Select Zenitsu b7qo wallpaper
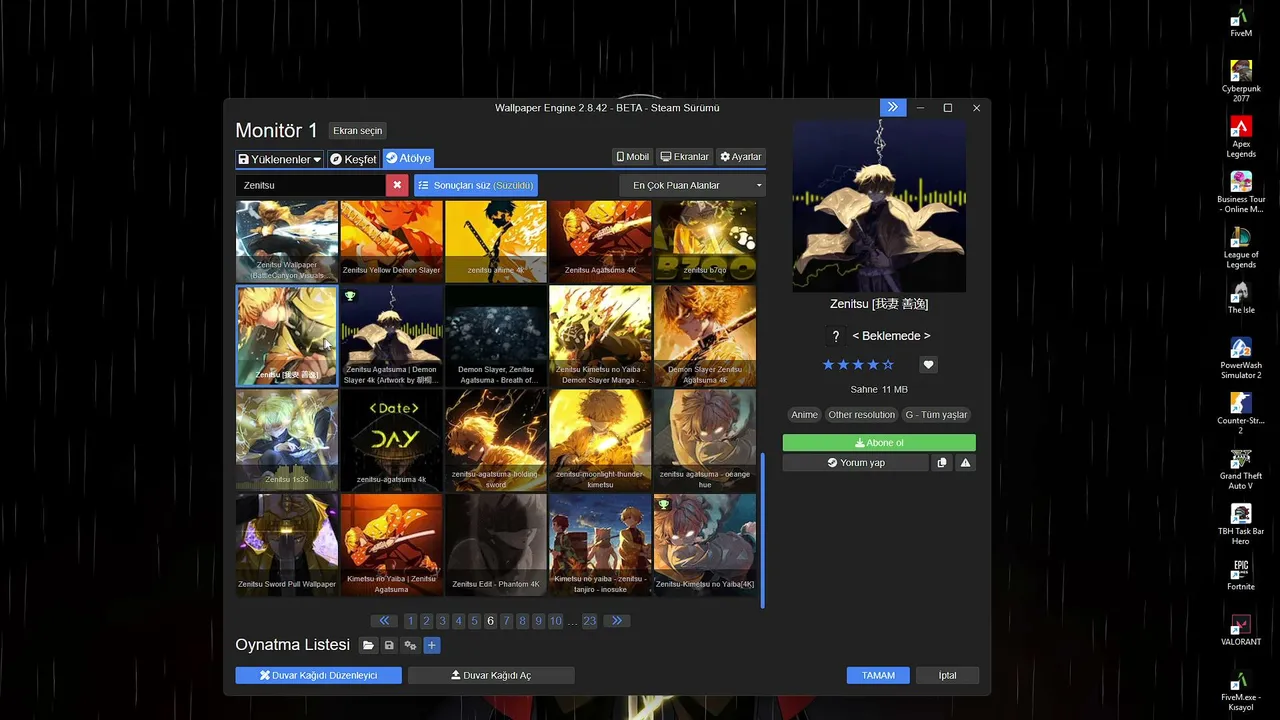This screenshot has height=720, width=1280. [705, 241]
